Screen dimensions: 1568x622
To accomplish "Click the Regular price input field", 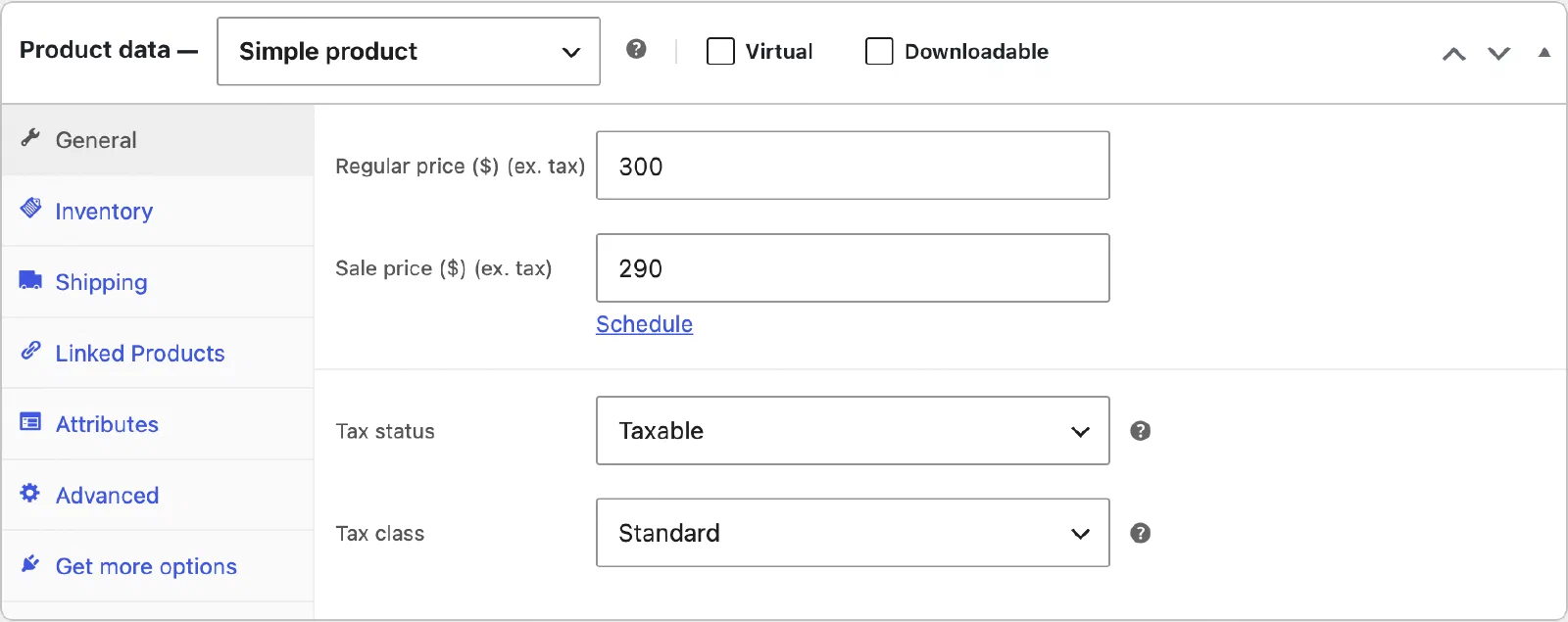I will (x=853, y=166).
